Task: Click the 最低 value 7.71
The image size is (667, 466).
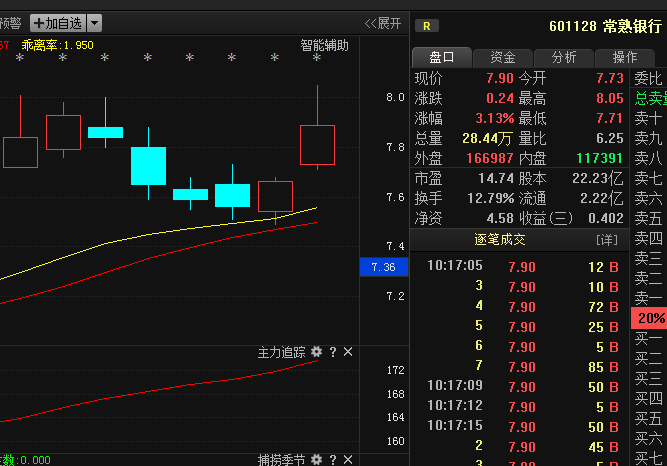Action: pos(610,118)
